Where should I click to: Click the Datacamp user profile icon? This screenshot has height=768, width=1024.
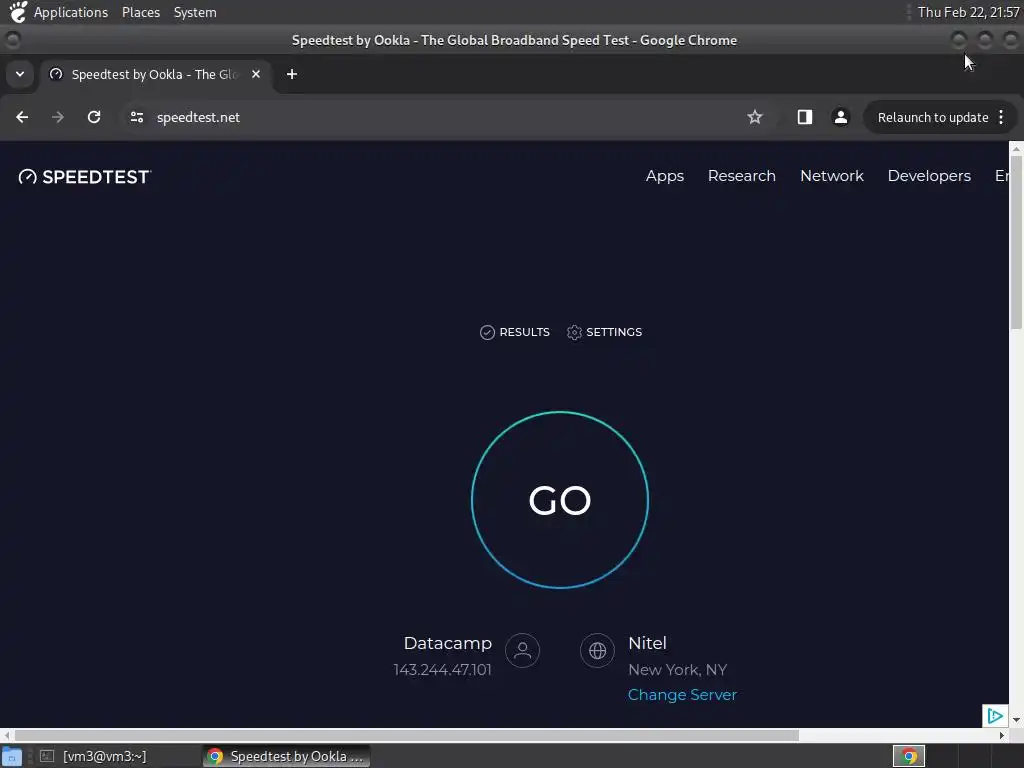pos(522,650)
